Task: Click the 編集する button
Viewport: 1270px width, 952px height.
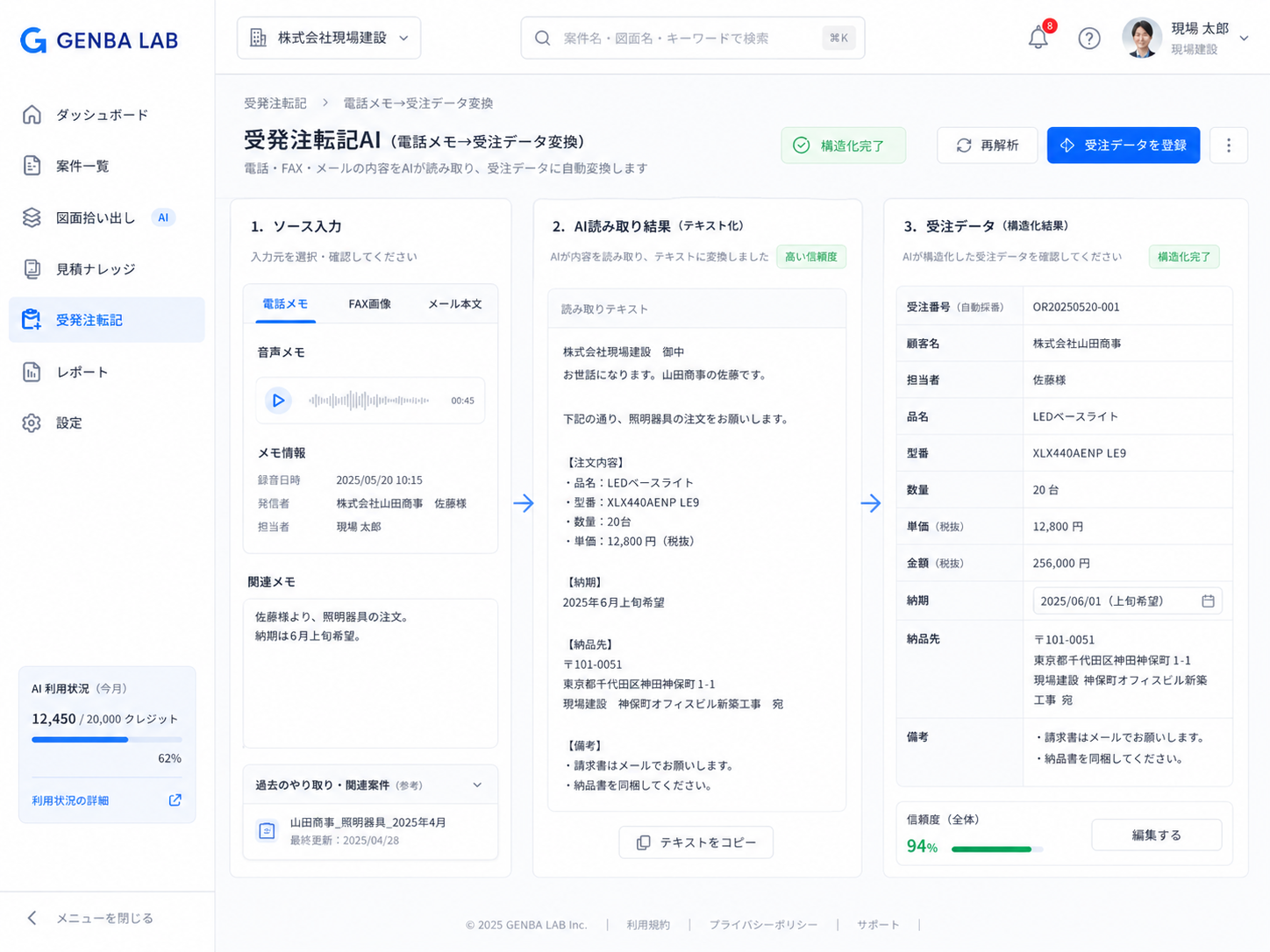Action: coord(1156,835)
